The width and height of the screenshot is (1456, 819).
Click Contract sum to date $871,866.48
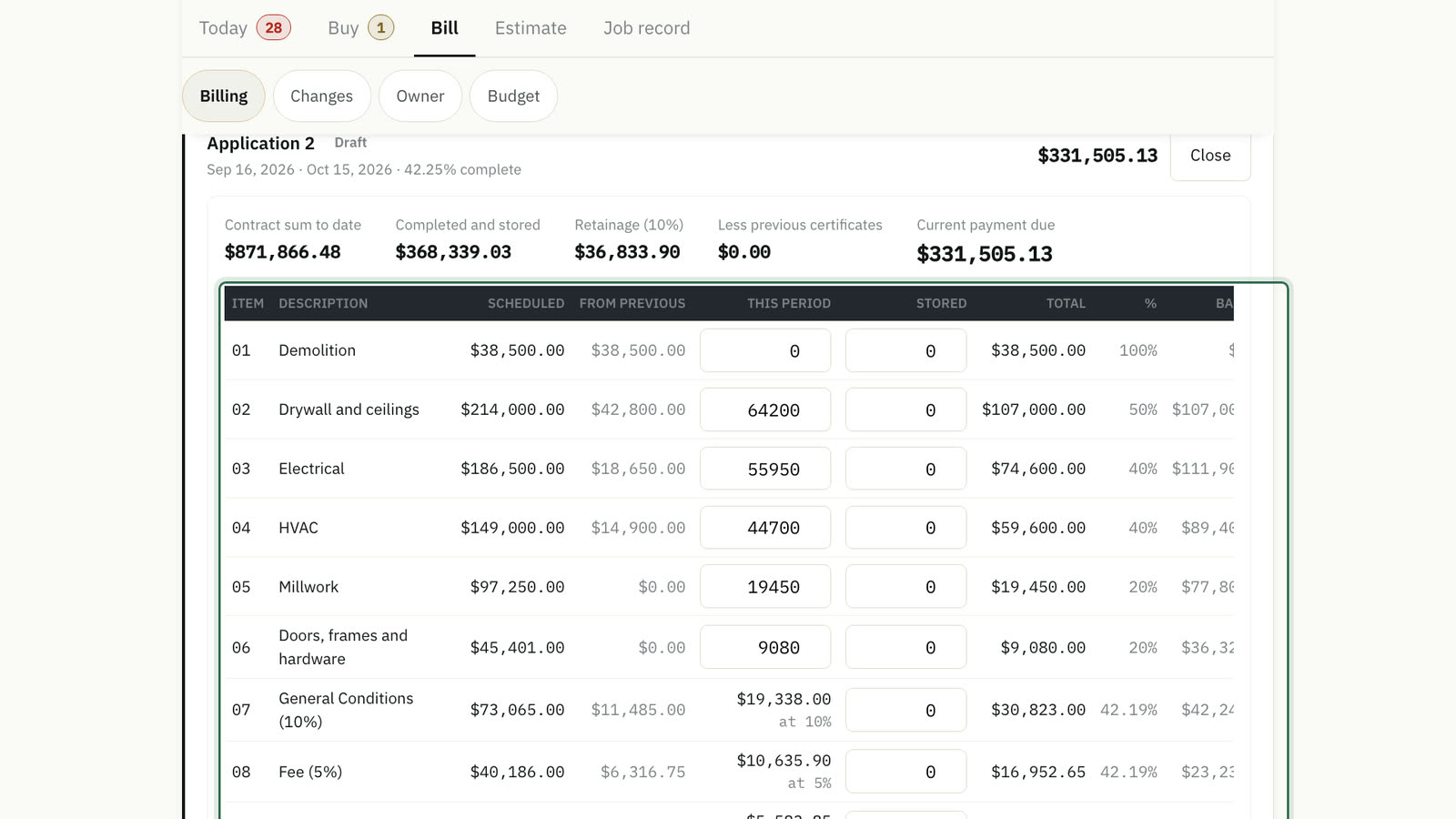[x=282, y=252]
